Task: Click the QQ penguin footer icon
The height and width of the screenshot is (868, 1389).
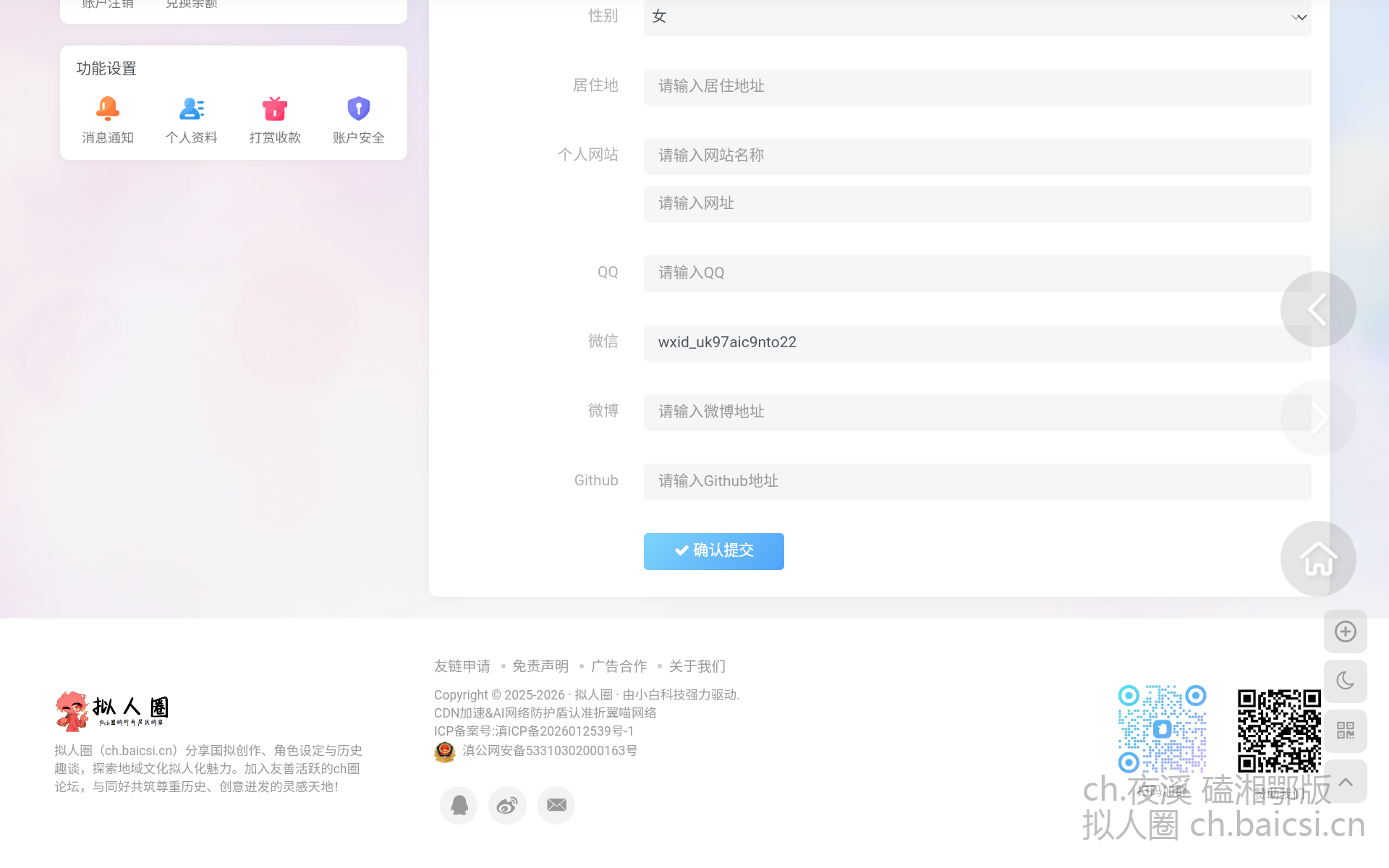Action: pos(459,805)
